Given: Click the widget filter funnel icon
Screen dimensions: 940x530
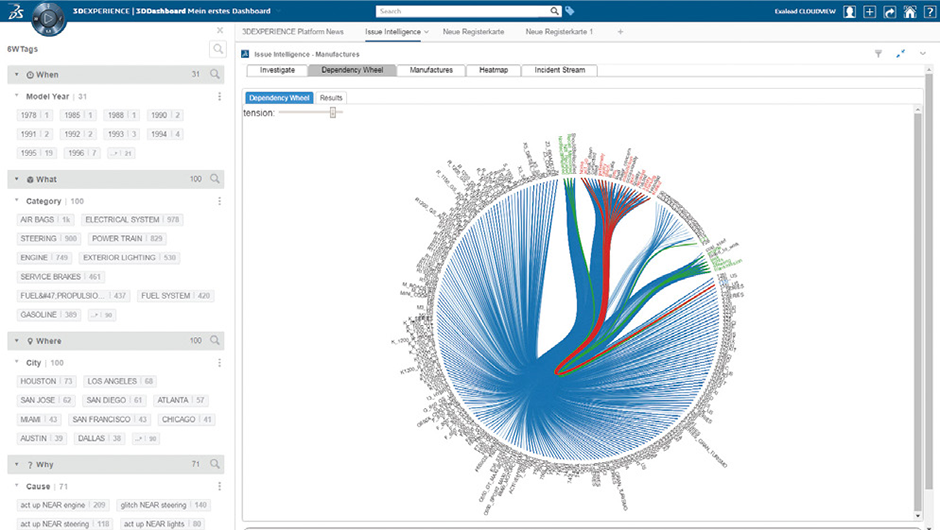Looking at the screenshot, I should pyautogui.click(x=879, y=53).
